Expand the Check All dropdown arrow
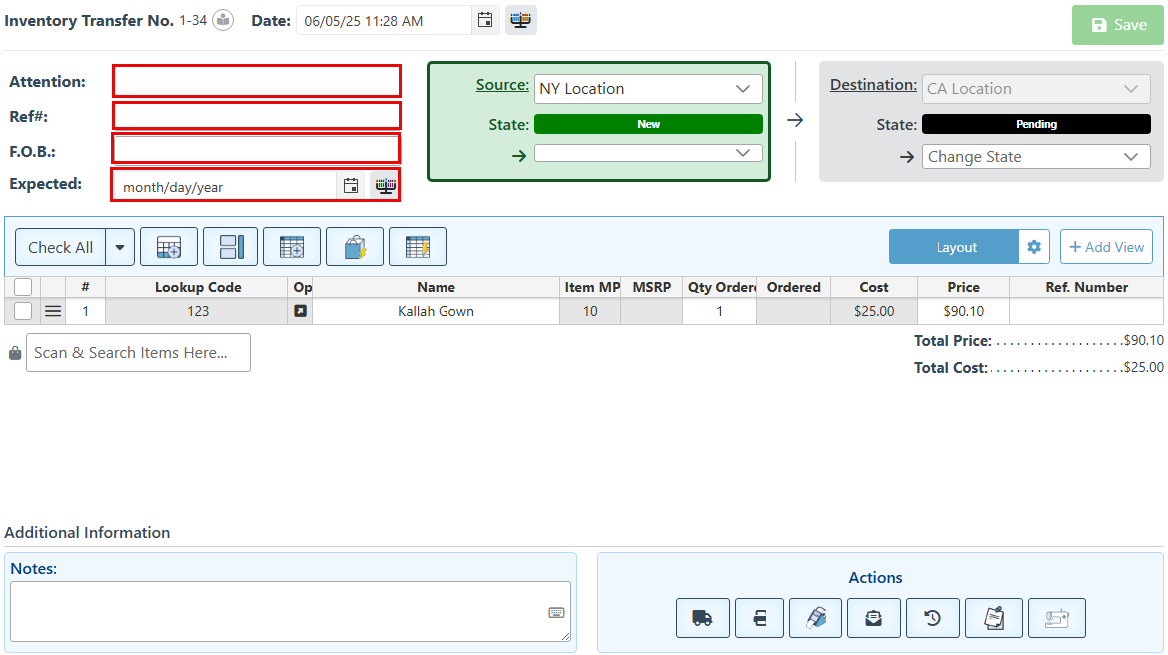The image size is (1168, 655). 120,247
